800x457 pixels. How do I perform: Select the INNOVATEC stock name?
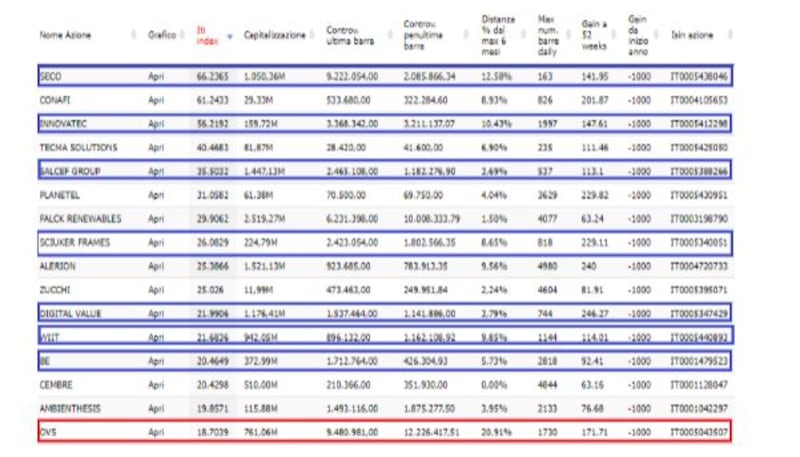[x=63, y=124]
